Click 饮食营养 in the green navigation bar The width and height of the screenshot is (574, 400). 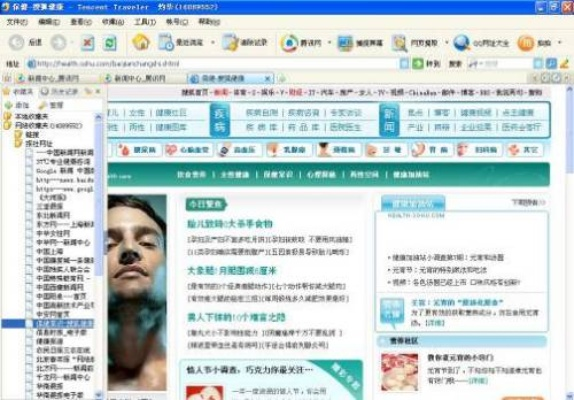tap(191, 175)
